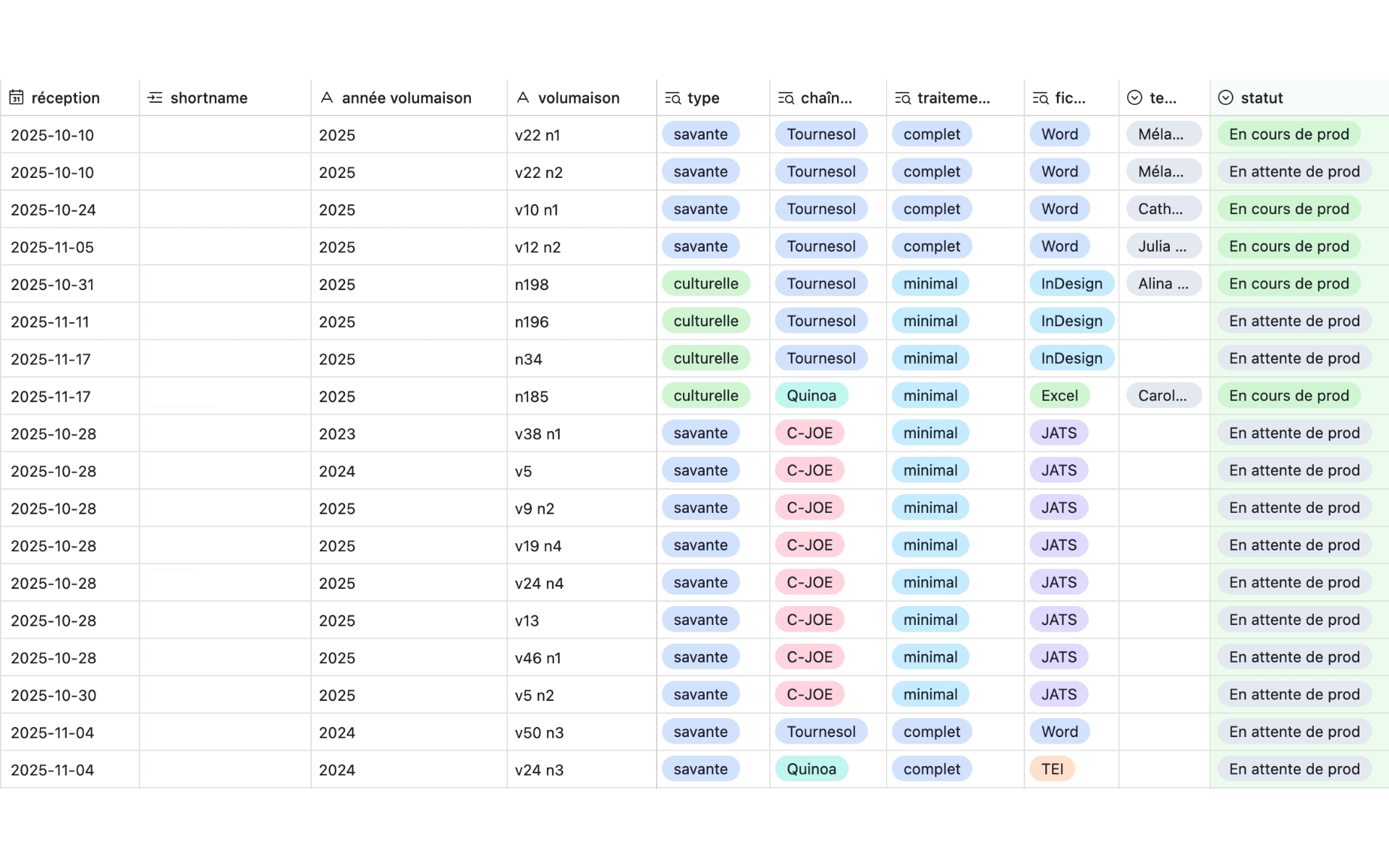Select the 'En cours de prod' tag on the first row

(1289, 134)
